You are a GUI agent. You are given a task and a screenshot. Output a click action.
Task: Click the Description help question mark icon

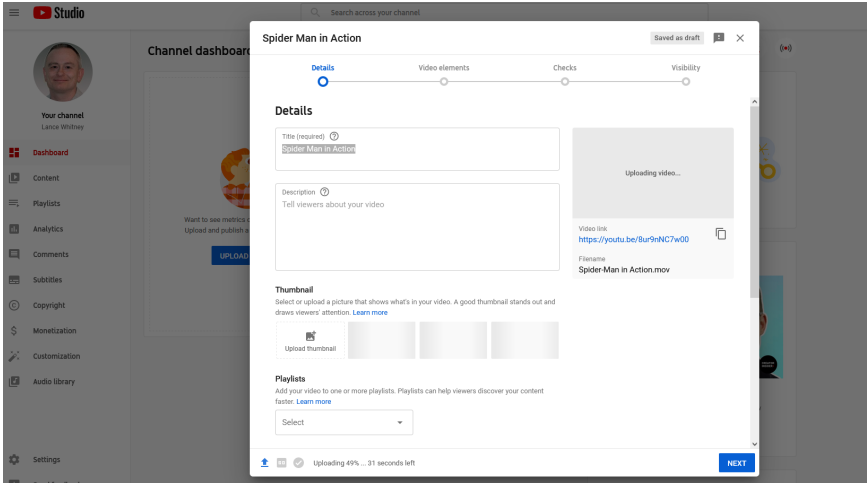(x=325, y=192)
